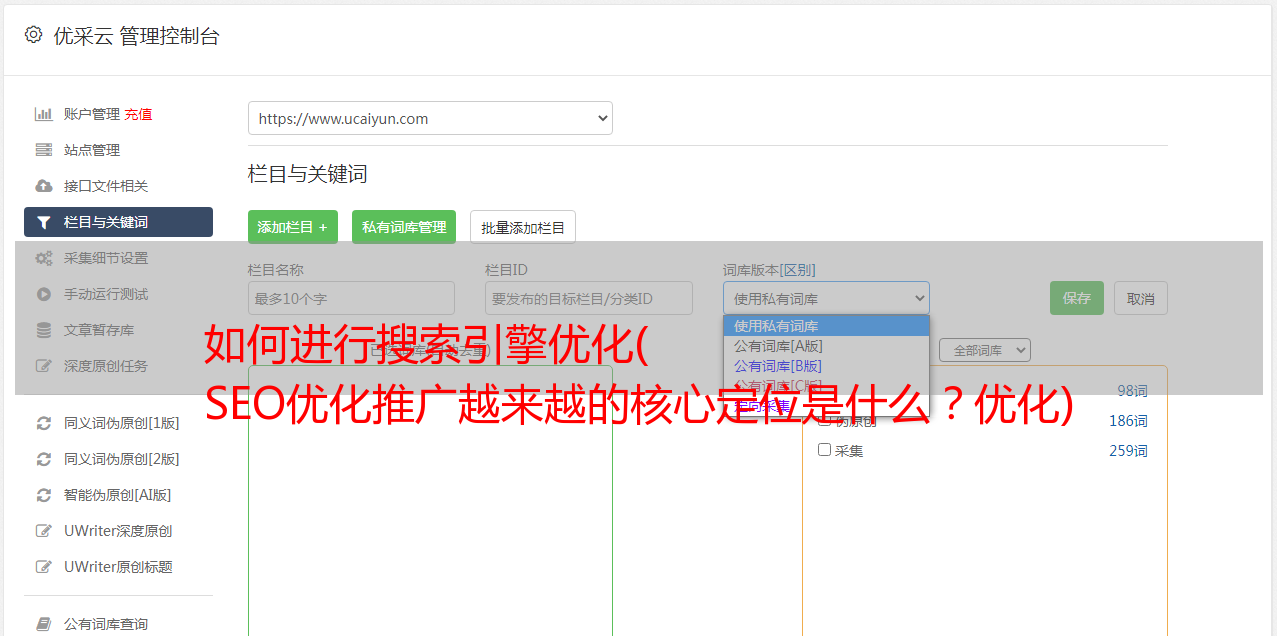Click the gear icon beside 优采云 title
Screen dimensions: 1277x636
(33, 35)
